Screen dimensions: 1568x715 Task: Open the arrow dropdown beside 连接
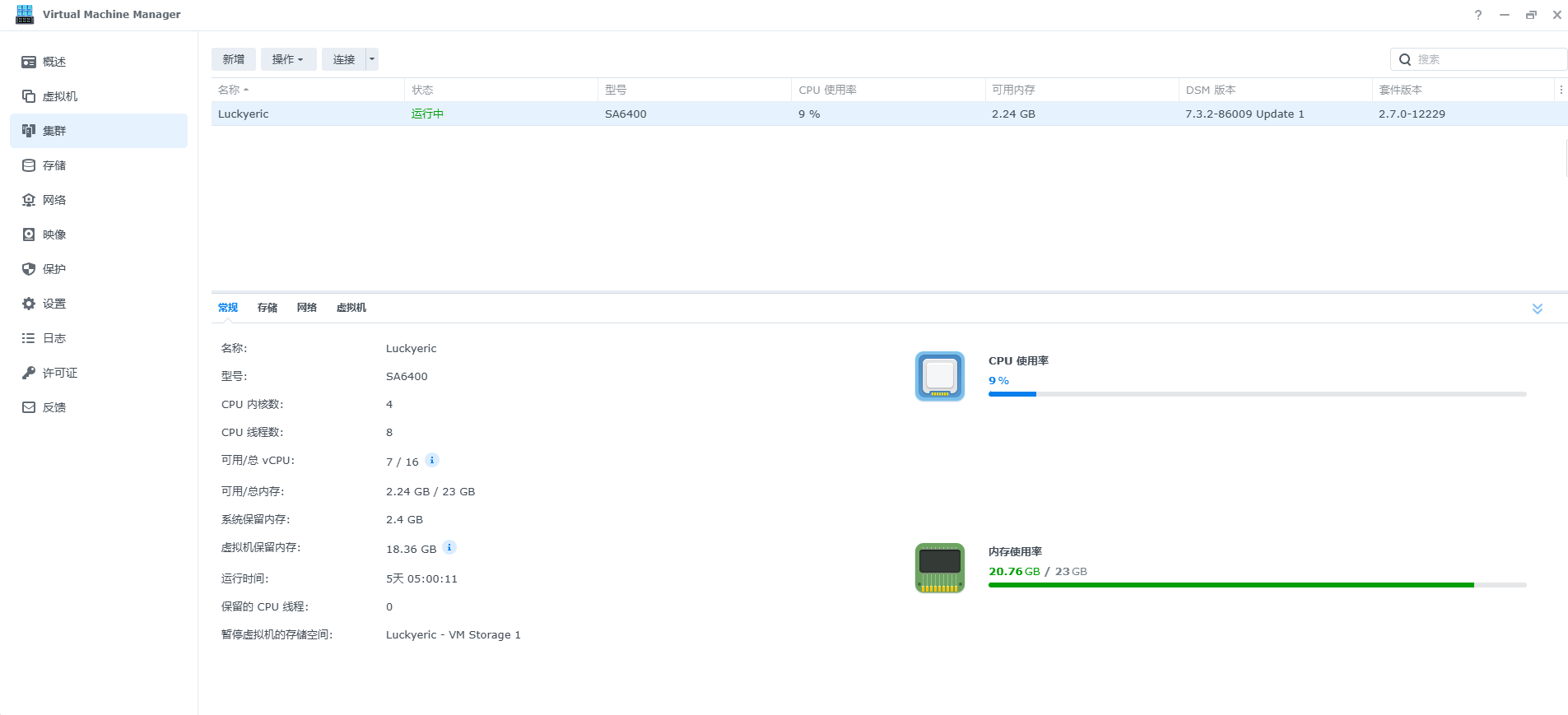click(372, 59)
